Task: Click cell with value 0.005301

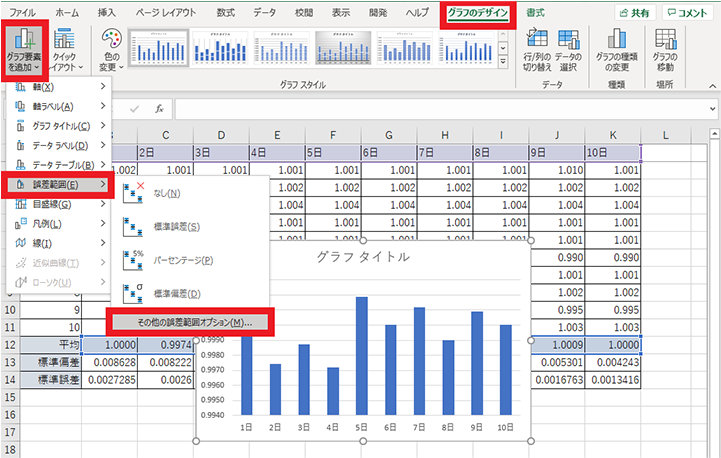Action: [x=557, y=362]
